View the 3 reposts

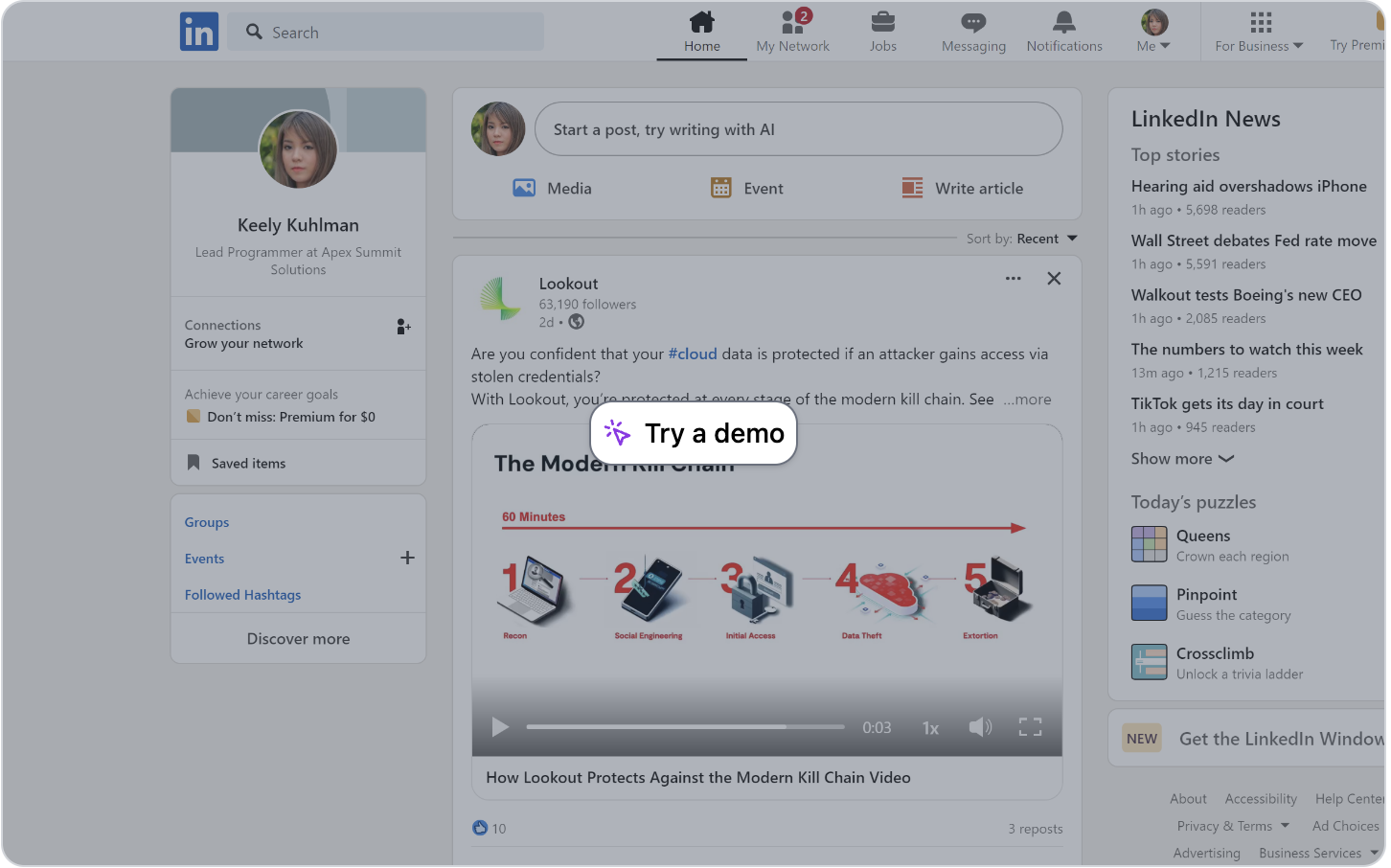click(x=1035, y=829)
